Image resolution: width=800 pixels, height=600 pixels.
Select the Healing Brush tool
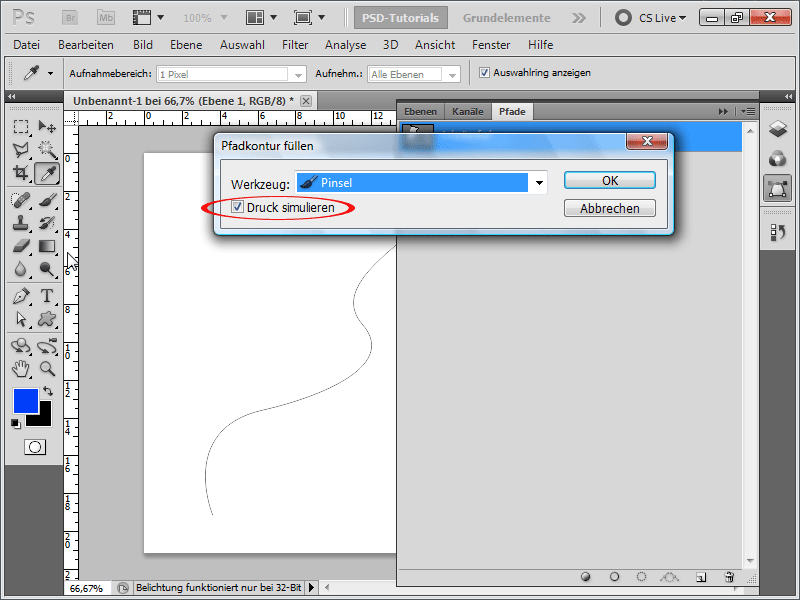(x=21, y=200)
